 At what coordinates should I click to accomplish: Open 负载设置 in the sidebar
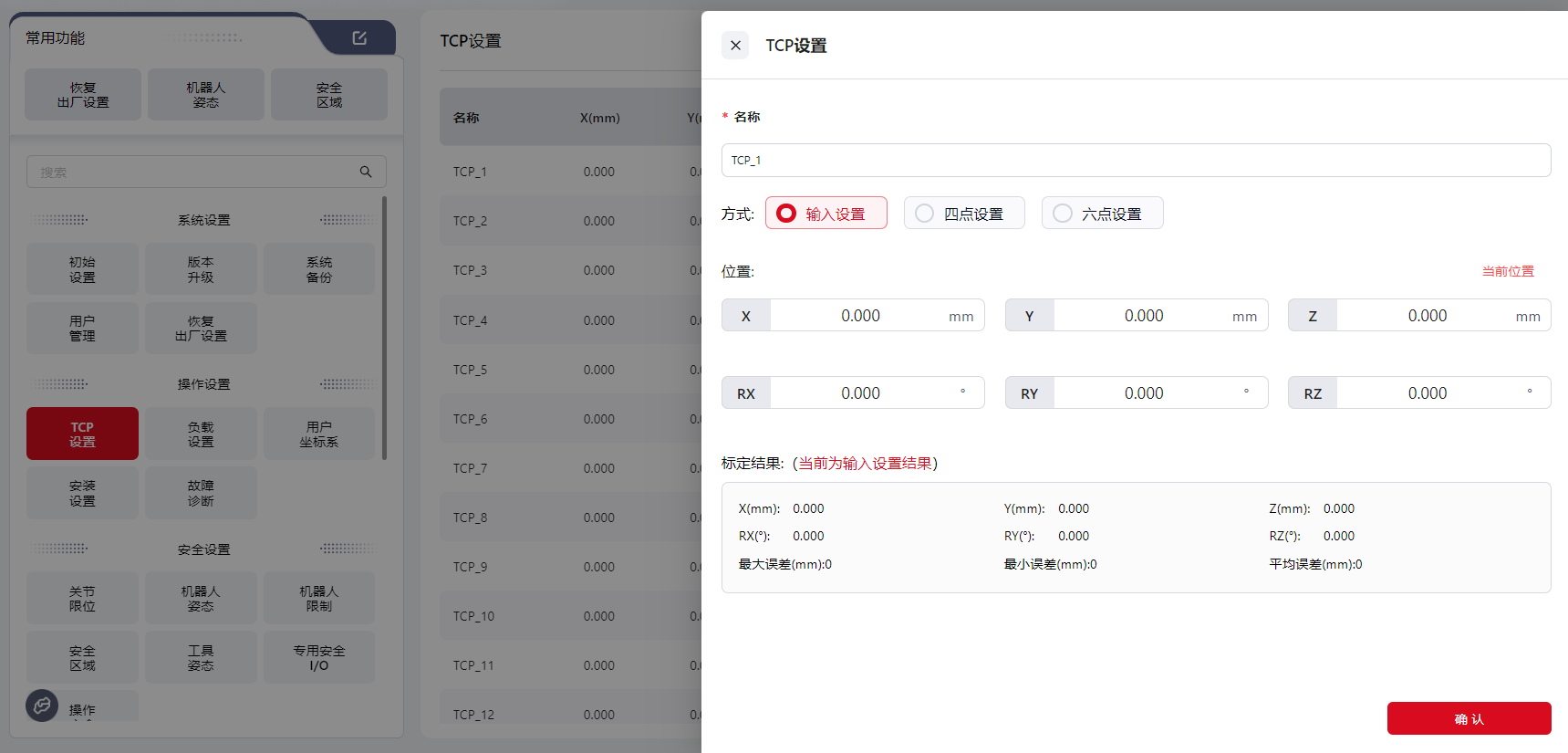point(201,434)
